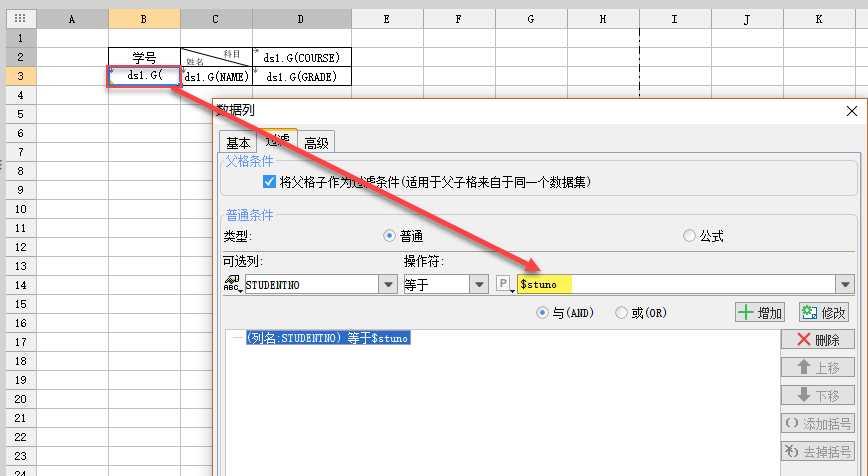Open the 等于 operator dropdown
Viewport: 868px width, 476px height.
479,284
